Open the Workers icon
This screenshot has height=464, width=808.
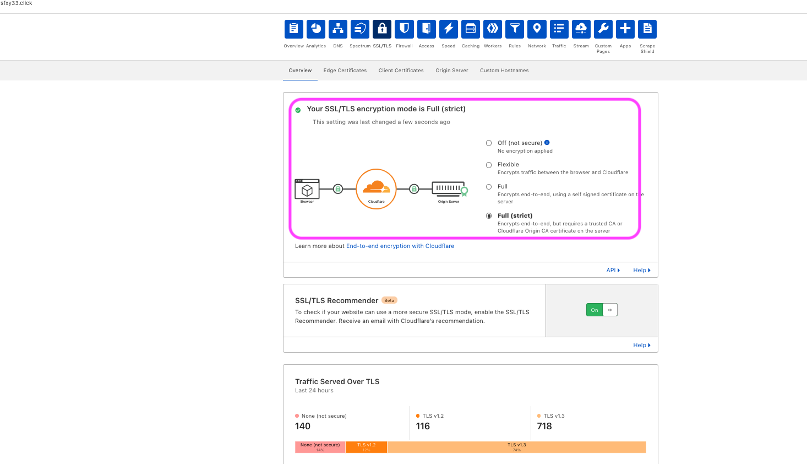point(493,29)
